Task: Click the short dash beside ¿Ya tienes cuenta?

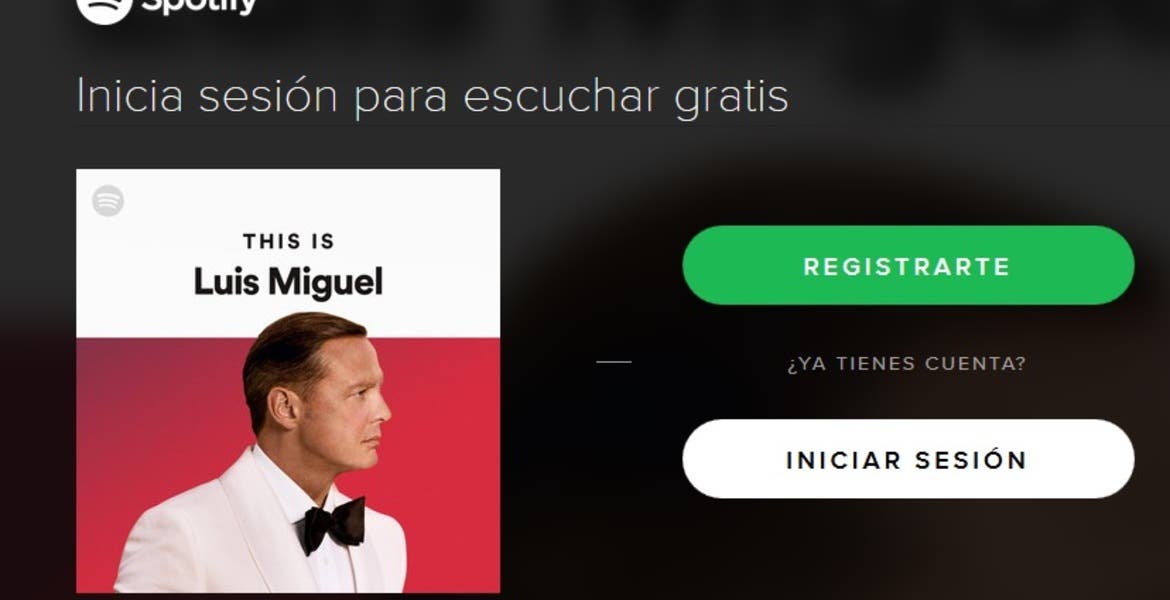Action: point(614,362)
